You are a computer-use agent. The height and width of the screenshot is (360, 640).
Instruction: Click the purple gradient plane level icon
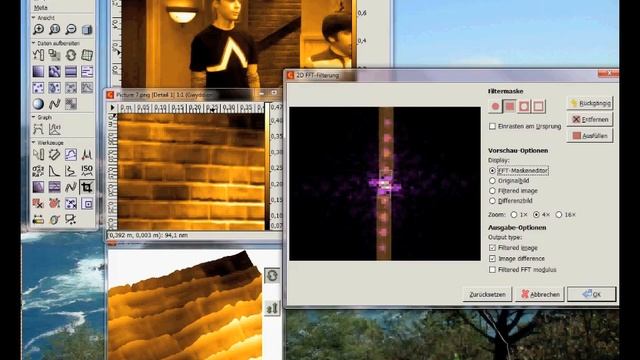[38, 71]
